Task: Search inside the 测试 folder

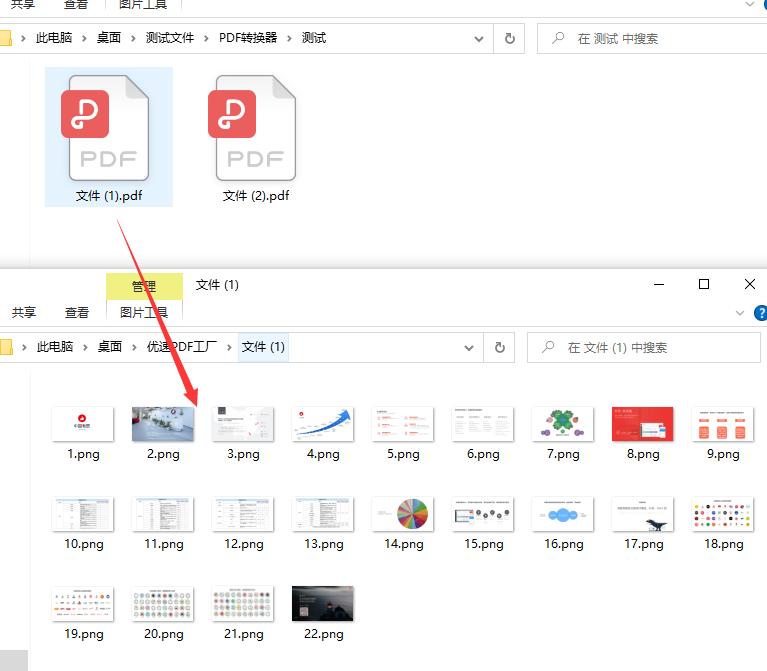Action: tap(652, 38)
